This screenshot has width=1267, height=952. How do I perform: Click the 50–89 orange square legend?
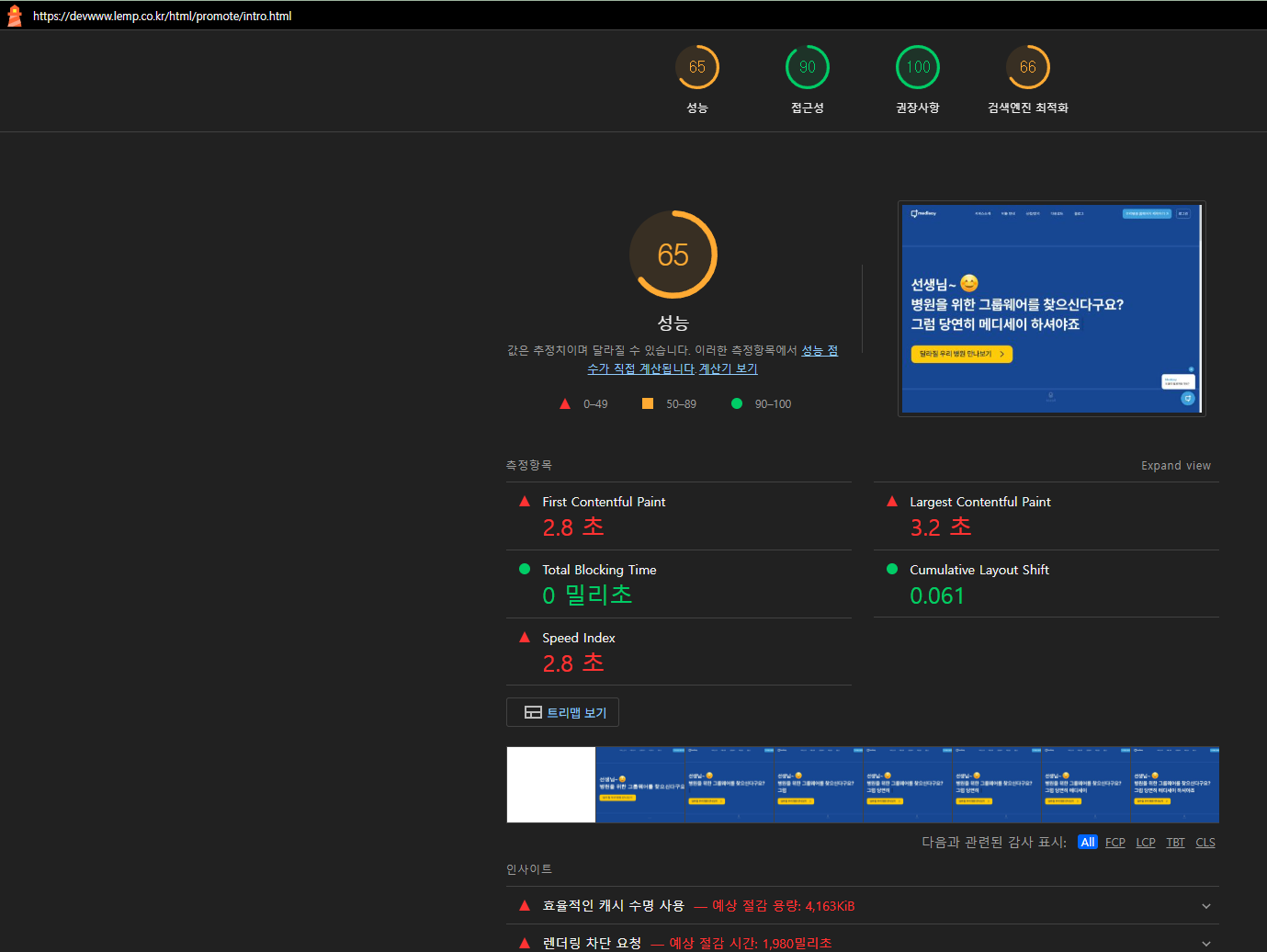(x=648, y=403)
